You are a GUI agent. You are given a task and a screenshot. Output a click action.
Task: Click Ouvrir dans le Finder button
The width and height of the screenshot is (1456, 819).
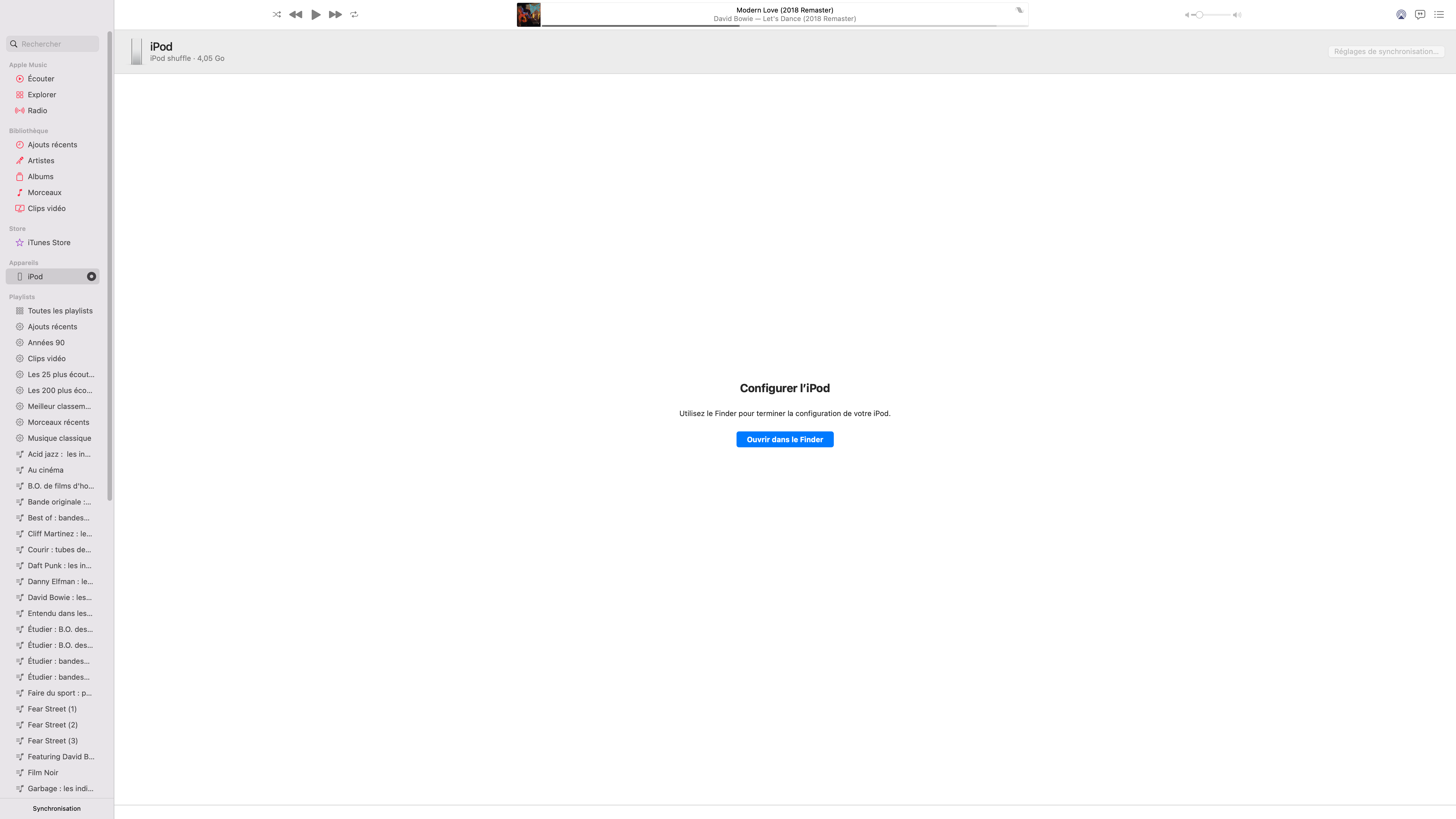coord(785,439)
